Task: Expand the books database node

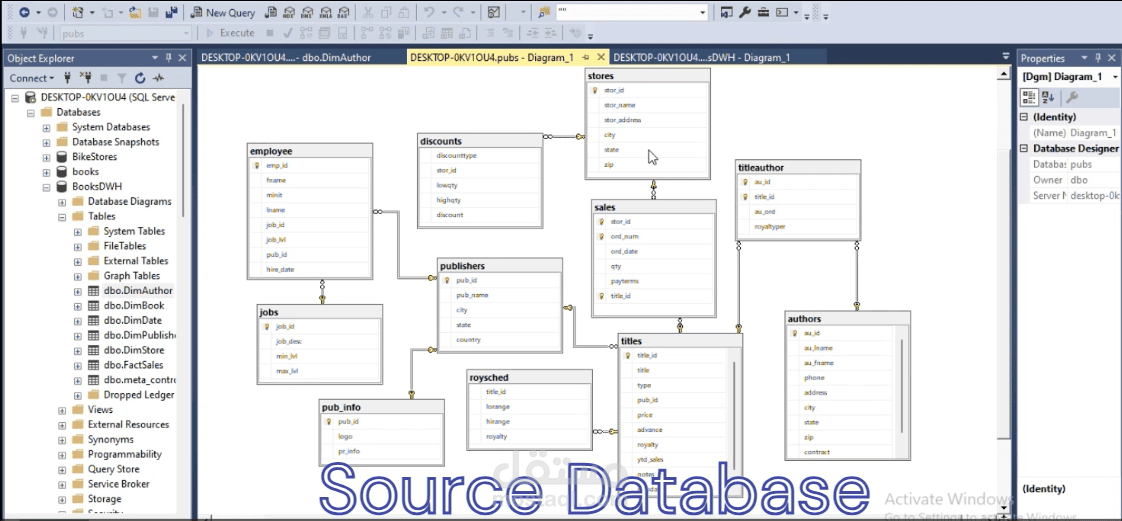Action: (47, 172)
